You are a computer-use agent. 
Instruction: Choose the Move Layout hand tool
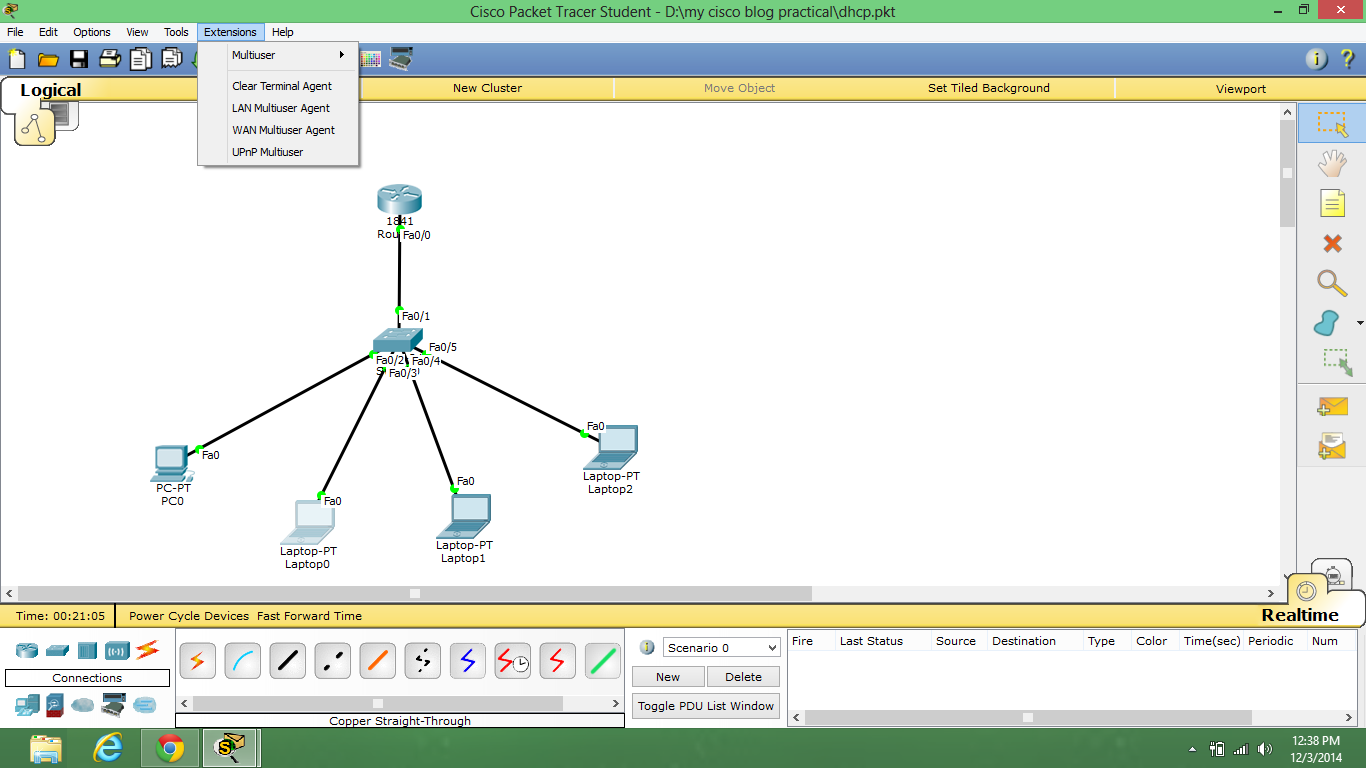pos(1332,163)
